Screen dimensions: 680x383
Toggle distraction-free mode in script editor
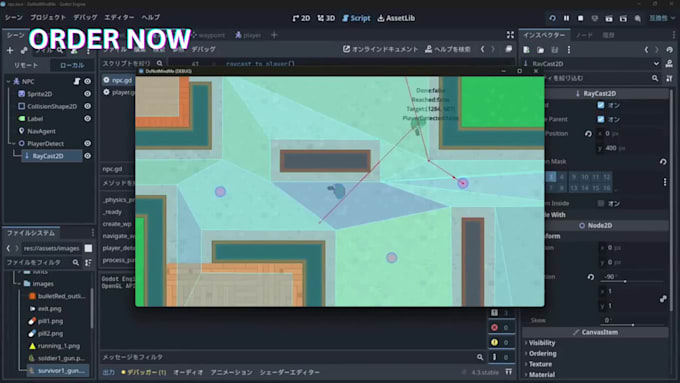(x=510, y=35)
